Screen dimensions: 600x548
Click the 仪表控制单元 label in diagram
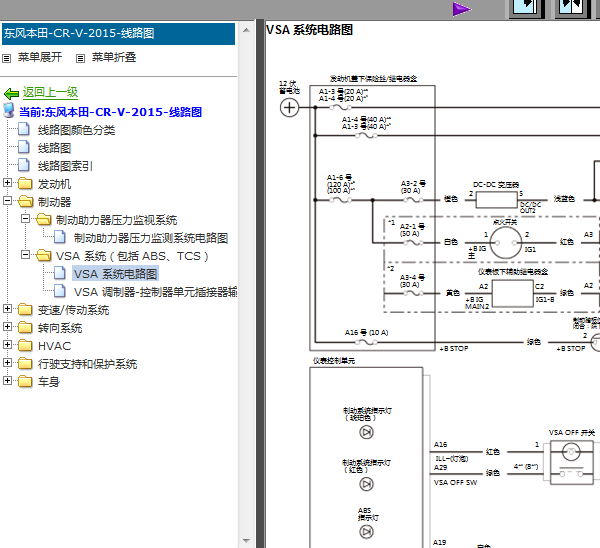334,360
